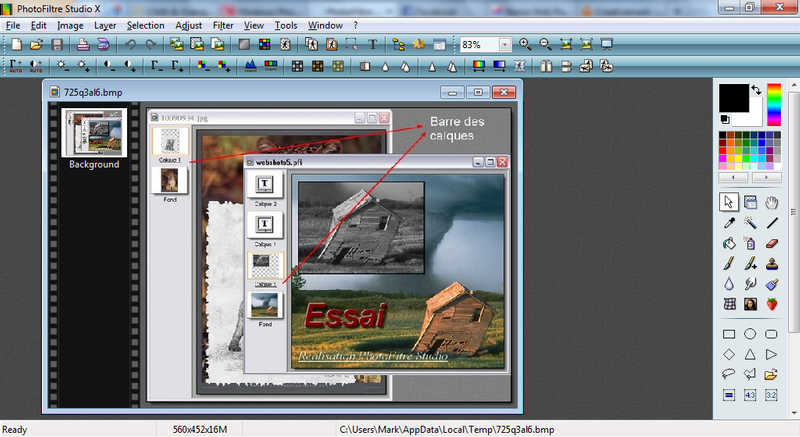The width and height of the screenshot is (800, 437).
Task: Select the Magic Wand tool
Action: coord(749,223)
